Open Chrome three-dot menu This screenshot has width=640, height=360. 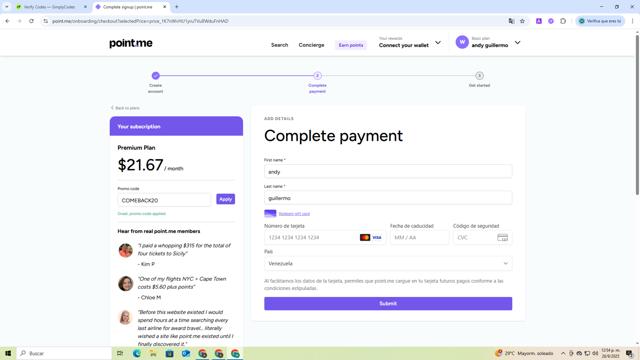point(633,21)
